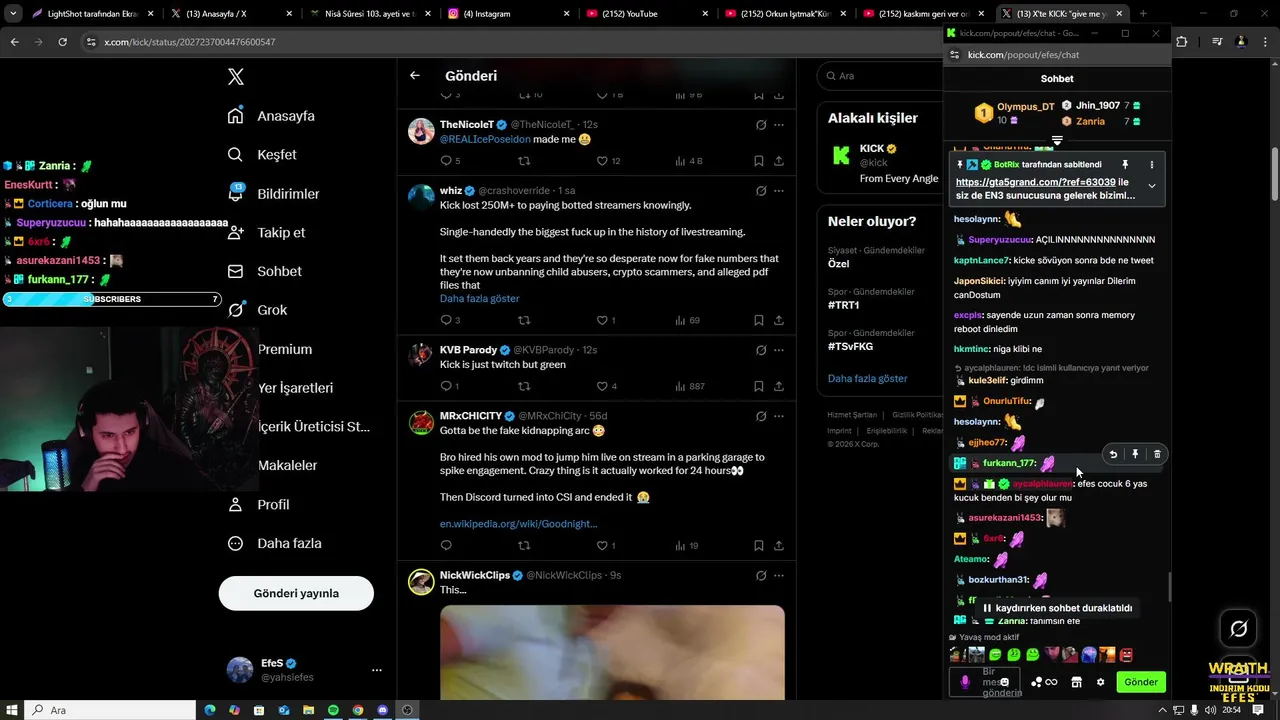Pin the furkann_177 chat message

coord(1135,454)
